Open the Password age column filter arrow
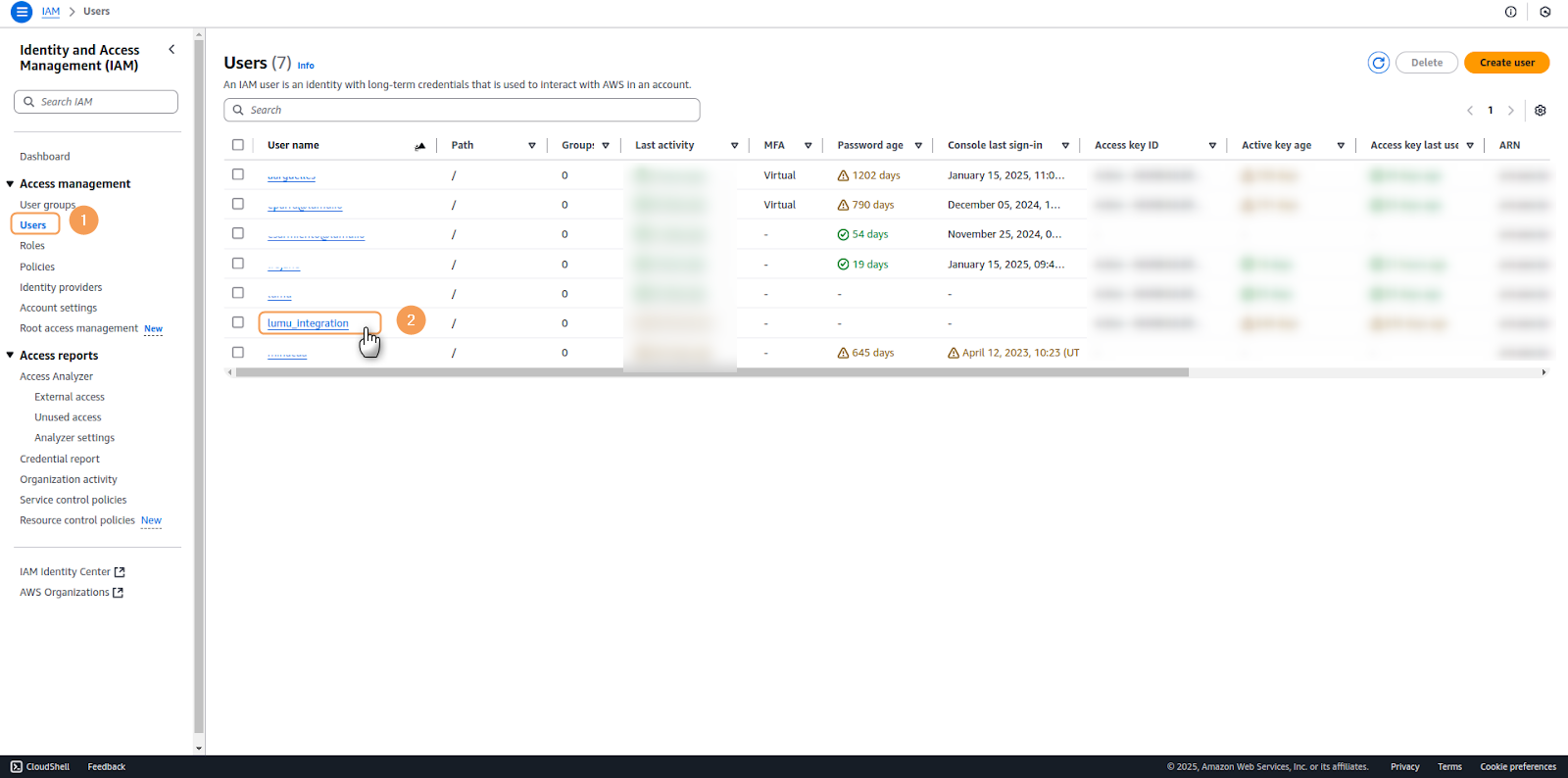This screenshot has height=778, width=1568. (x=918, y=146)
